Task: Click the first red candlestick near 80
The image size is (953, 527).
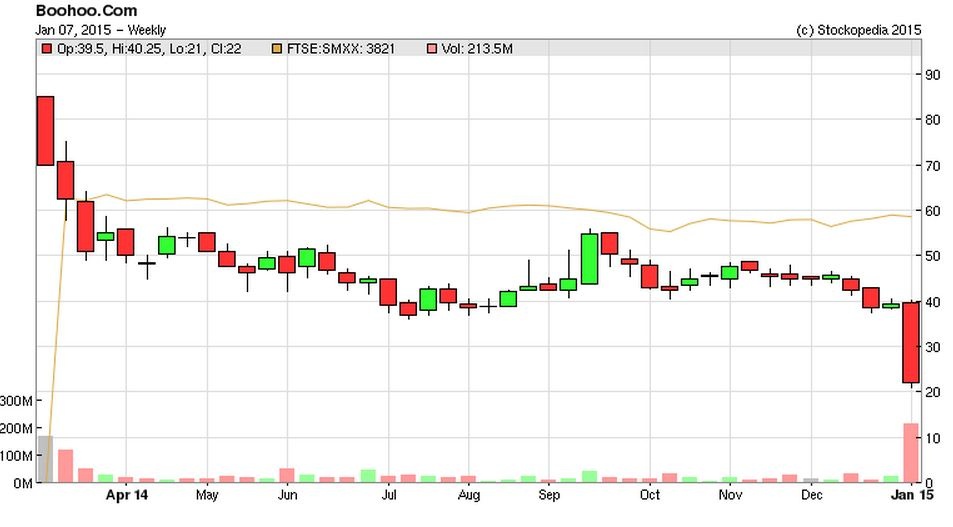Action: click(x=46, y=131)
